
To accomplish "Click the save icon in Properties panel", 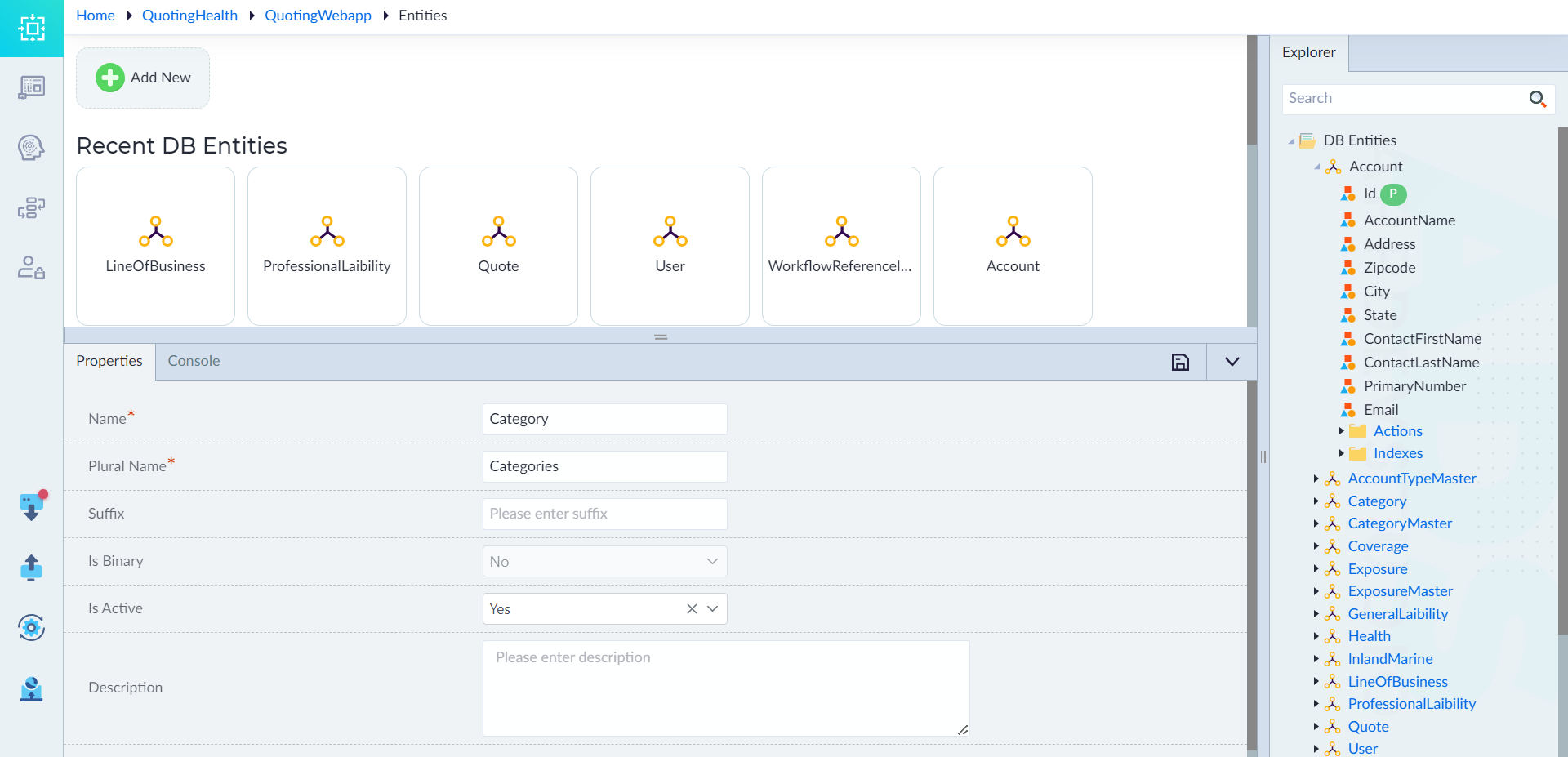I will pos(1180,362).
